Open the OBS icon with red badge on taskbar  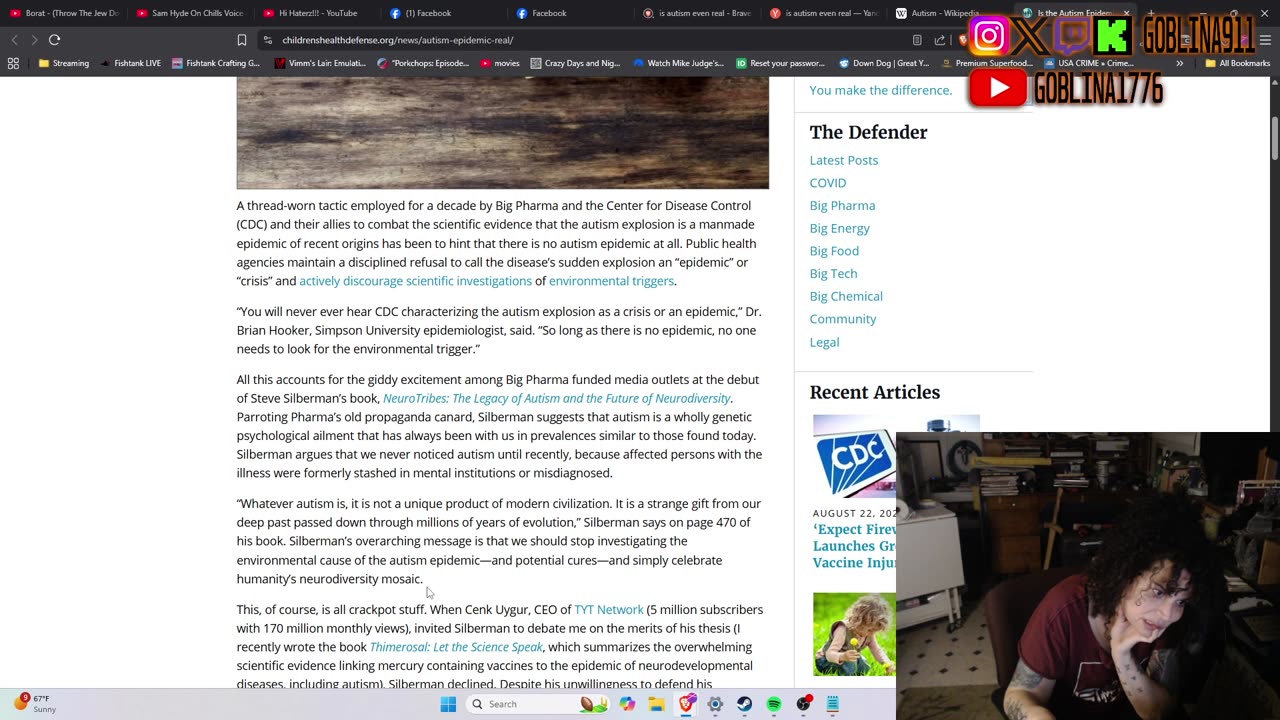803,704
